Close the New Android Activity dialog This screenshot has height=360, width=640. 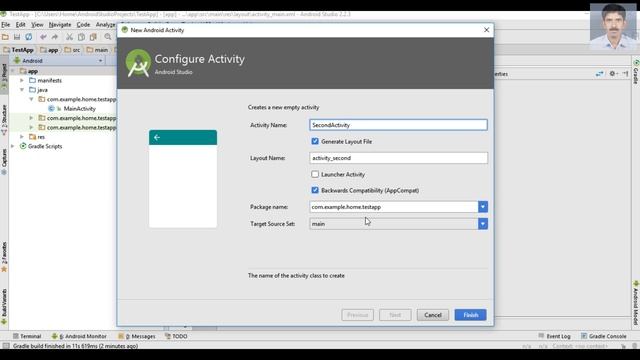tap(486, 30)
